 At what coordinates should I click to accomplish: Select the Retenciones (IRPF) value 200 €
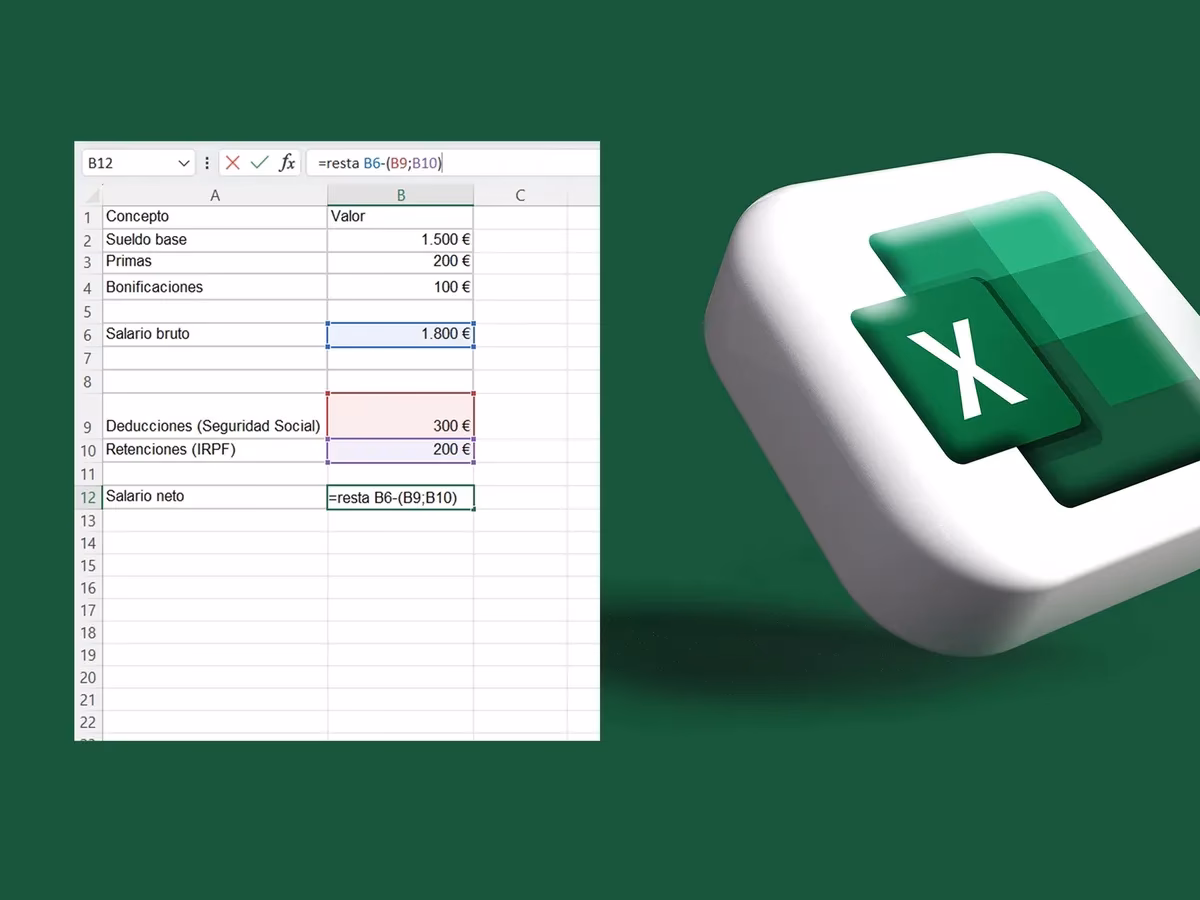pyautogui.click(x=401, y=450)
